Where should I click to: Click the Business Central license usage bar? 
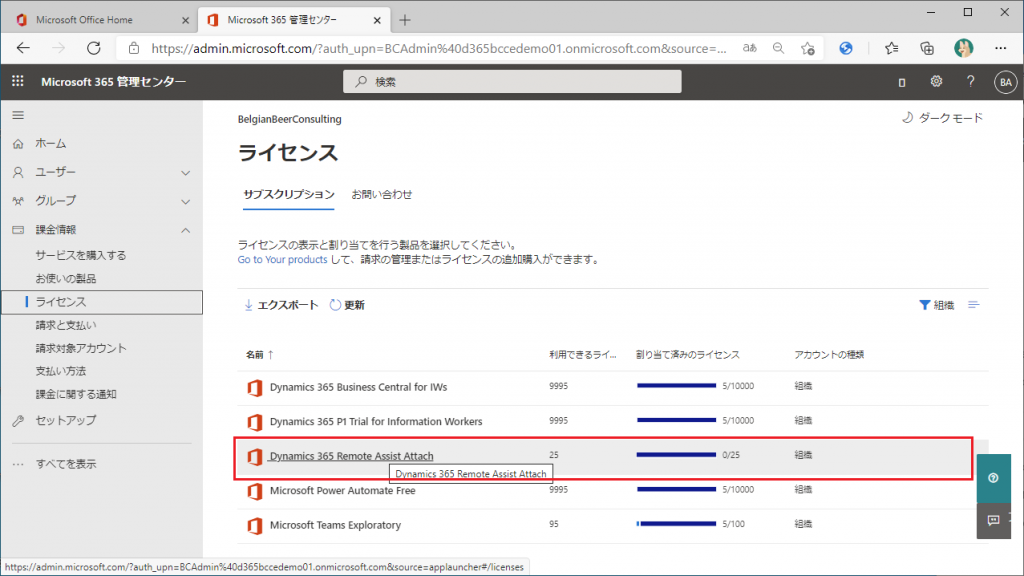point(676,386)
